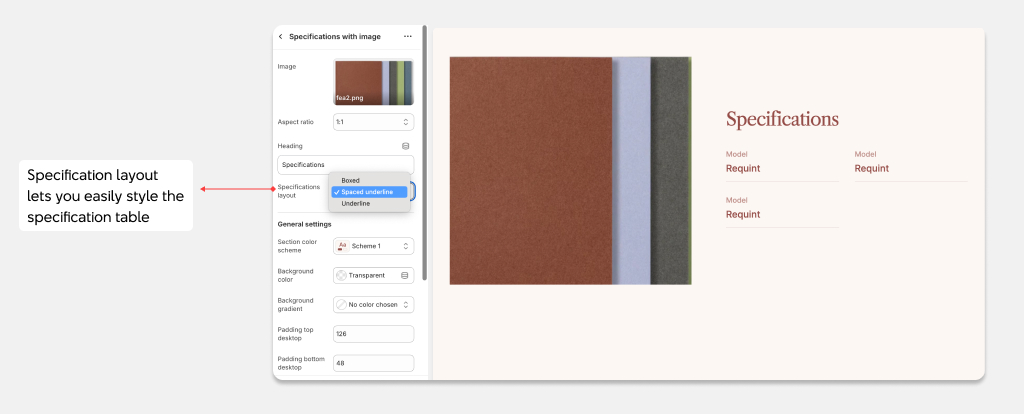
Task: Select the Spaced underline option
Action: 368,192
